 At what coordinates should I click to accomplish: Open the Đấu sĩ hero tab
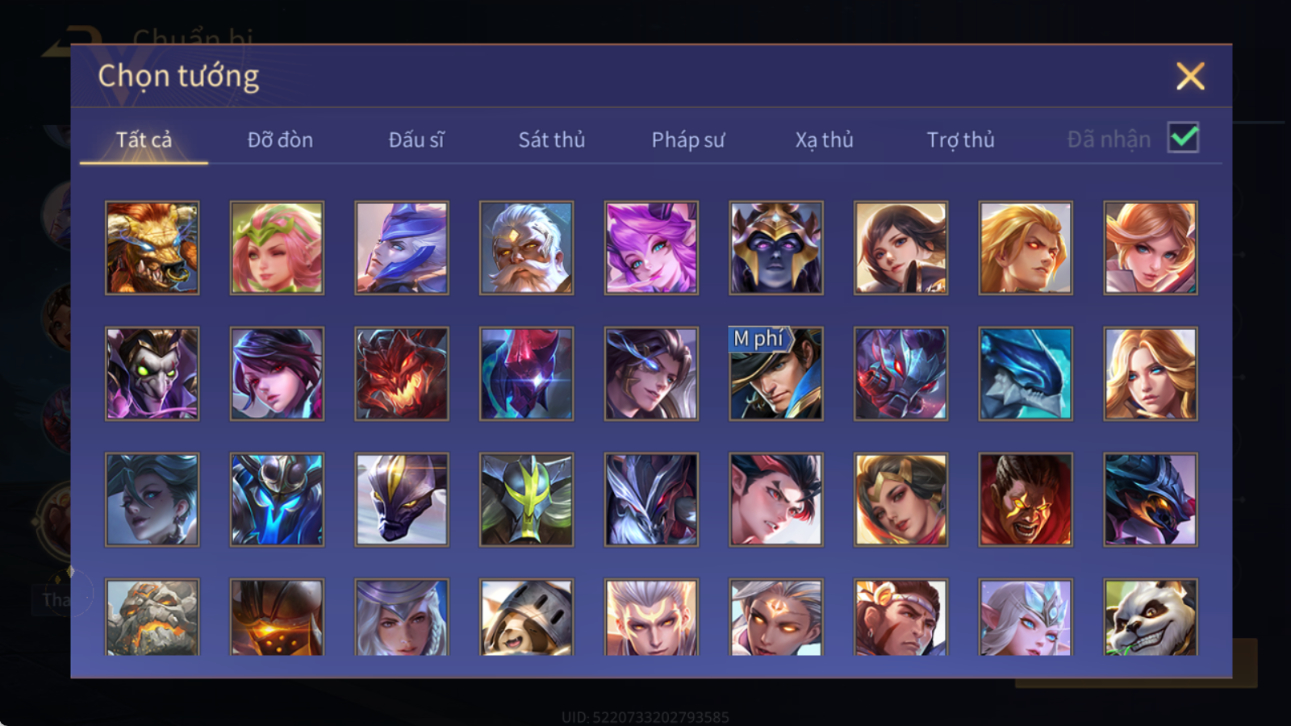point(416,140)
